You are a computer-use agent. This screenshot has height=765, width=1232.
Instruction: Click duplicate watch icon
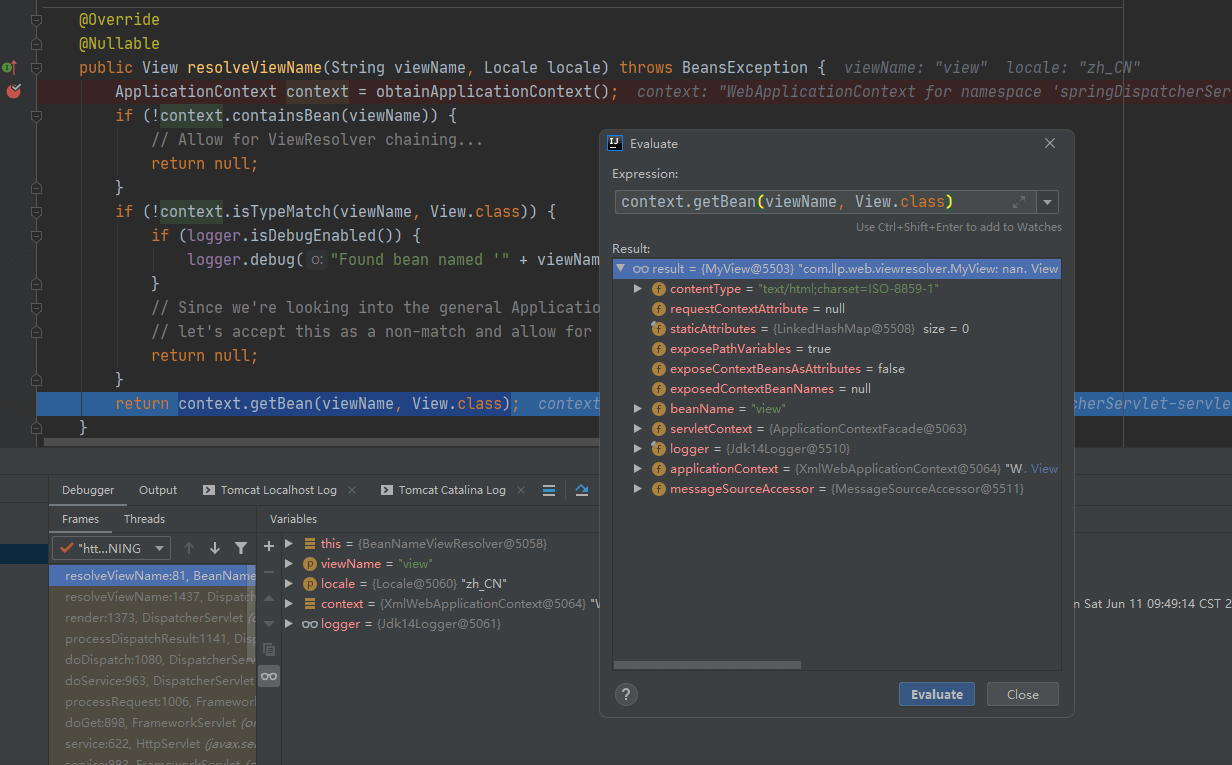point(268,649)
